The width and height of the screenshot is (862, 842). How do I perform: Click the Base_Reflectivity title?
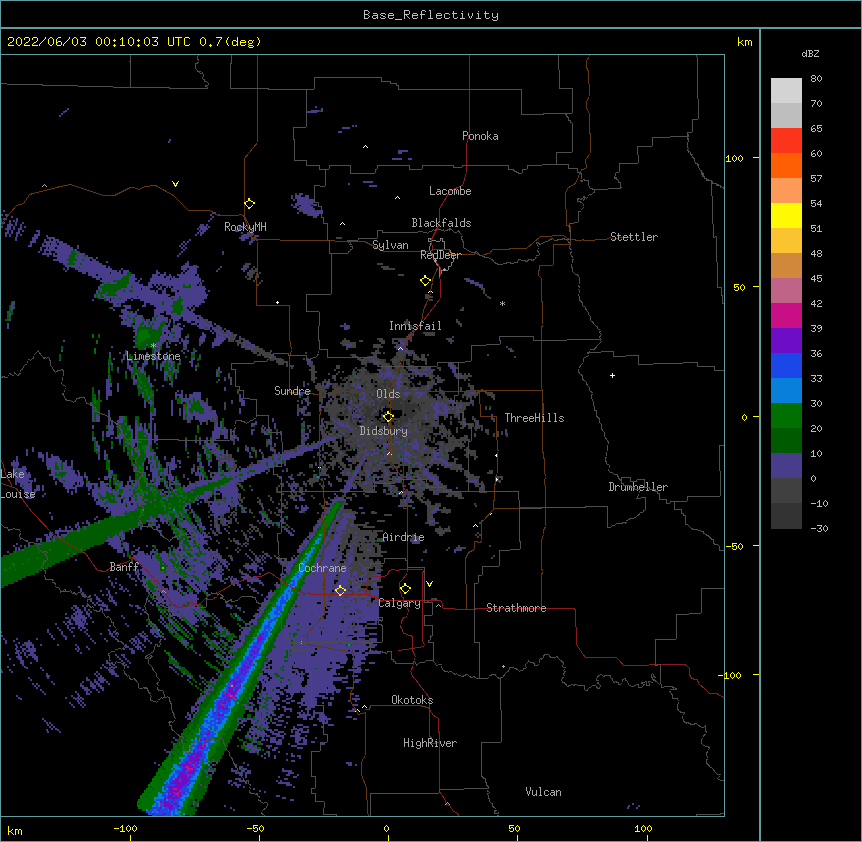[x=431, y=15]
